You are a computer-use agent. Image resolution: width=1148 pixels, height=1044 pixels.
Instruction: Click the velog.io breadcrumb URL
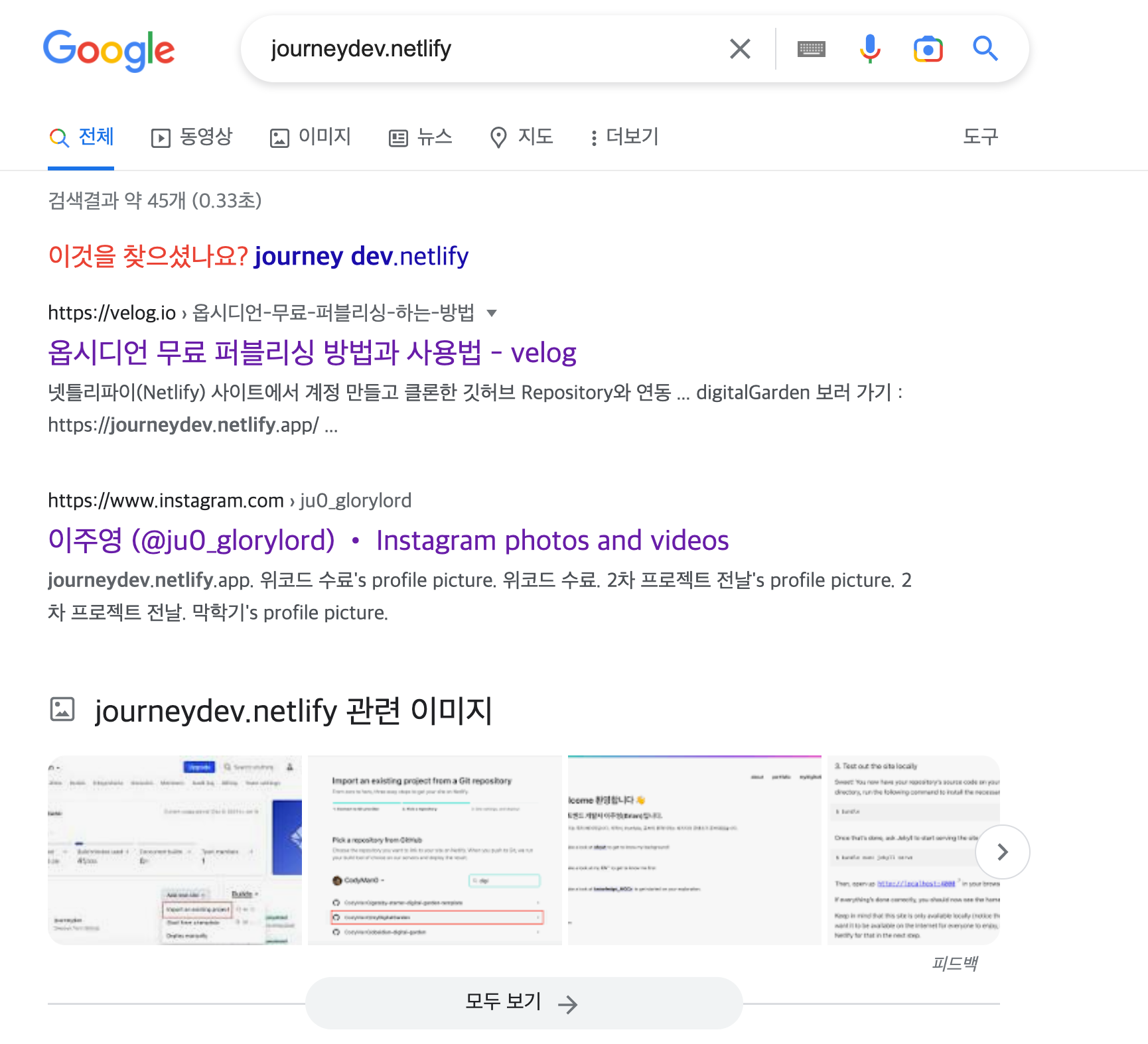[261, 312]
